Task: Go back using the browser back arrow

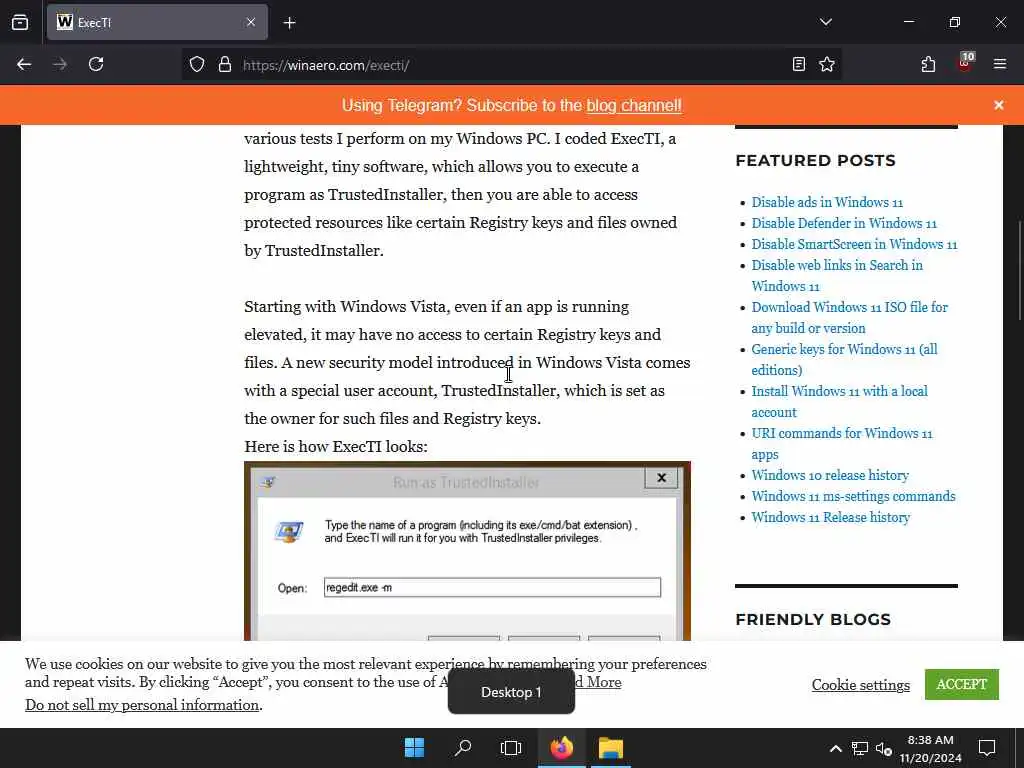Action: 24,65
